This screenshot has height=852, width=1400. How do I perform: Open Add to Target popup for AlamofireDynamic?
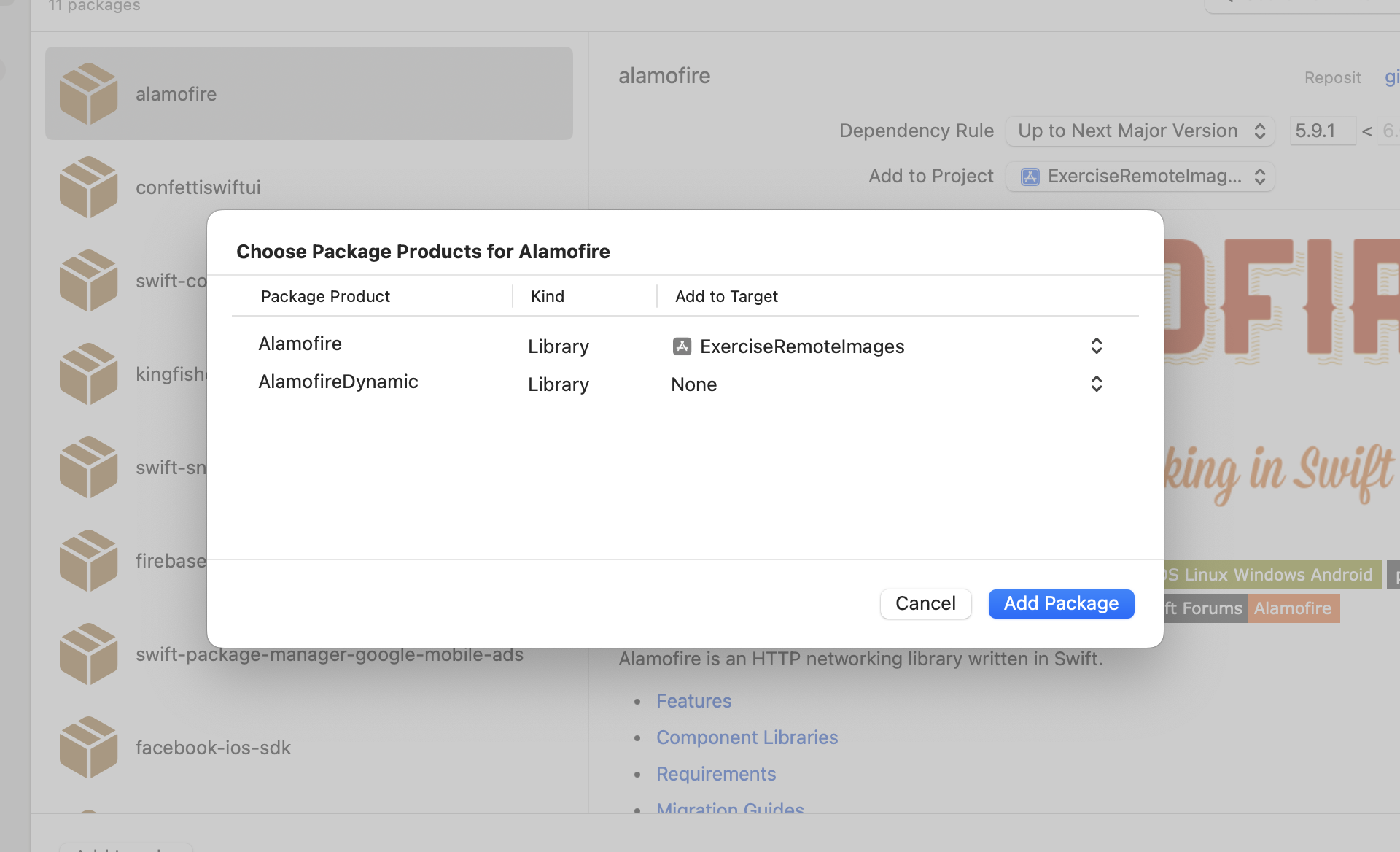point(1096,384)
